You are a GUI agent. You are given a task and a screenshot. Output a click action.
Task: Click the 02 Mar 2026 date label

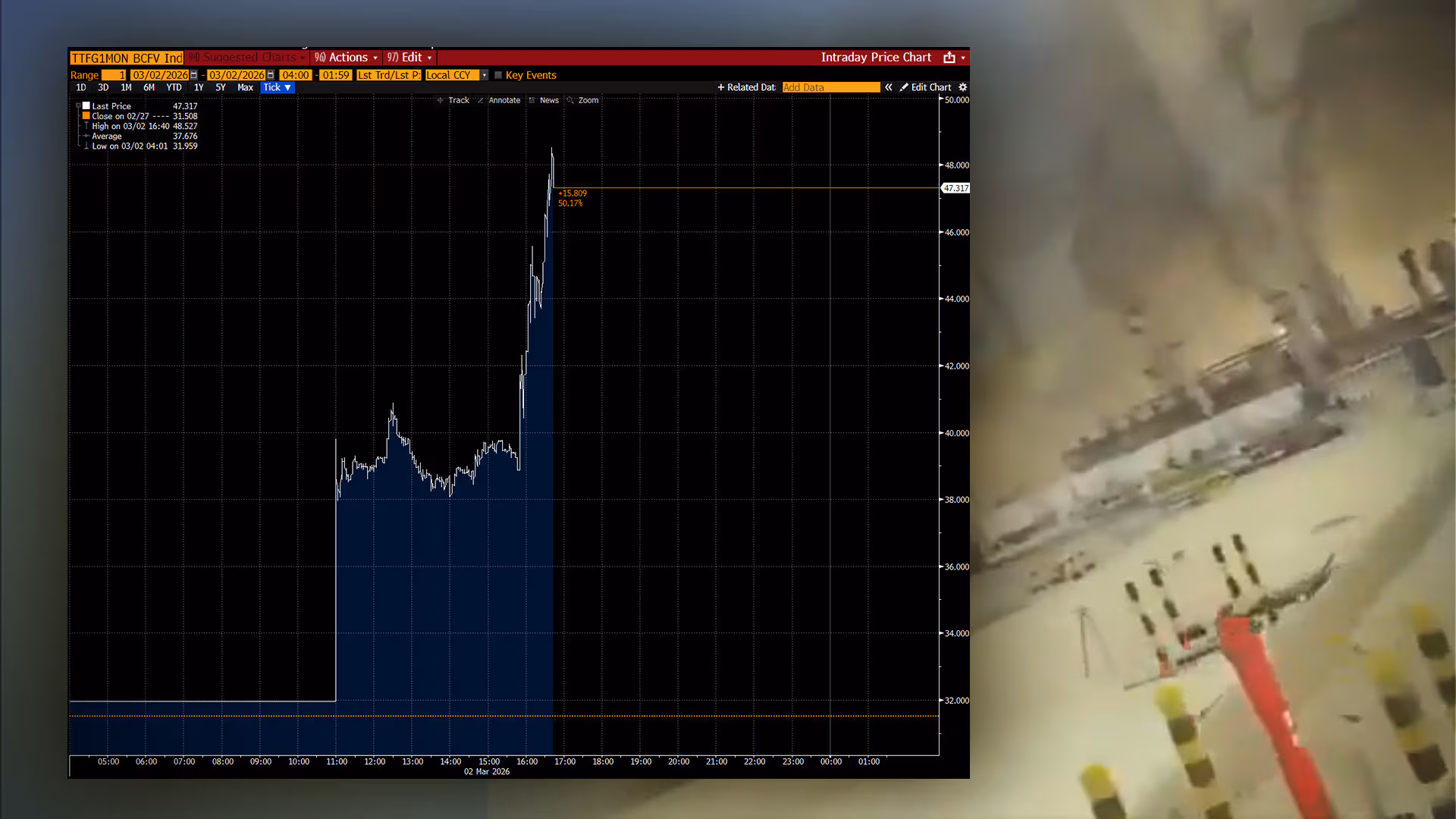click(487, 772)
